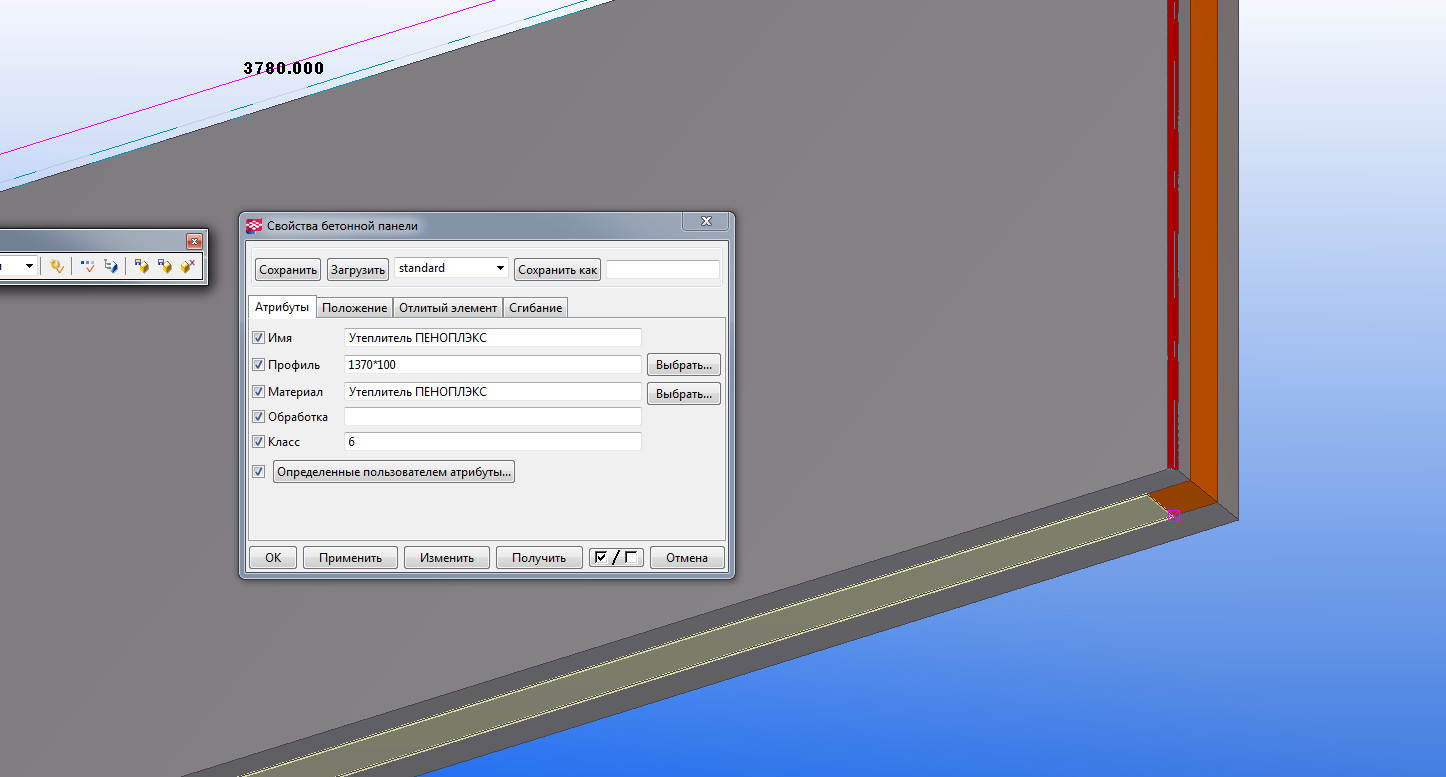Uncheck the Имя checkbox
1446x777 pixels.
tap(259, 338)
